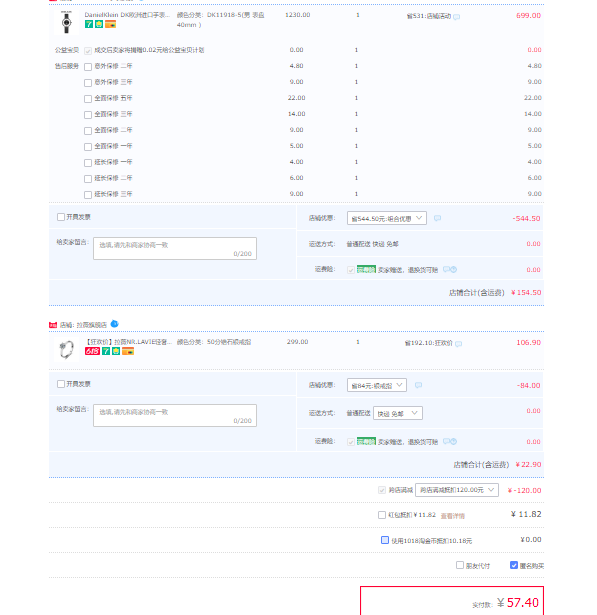Click the red 618 badge under ring product
This screenshot has height=615, width=597.
point(92,351)
